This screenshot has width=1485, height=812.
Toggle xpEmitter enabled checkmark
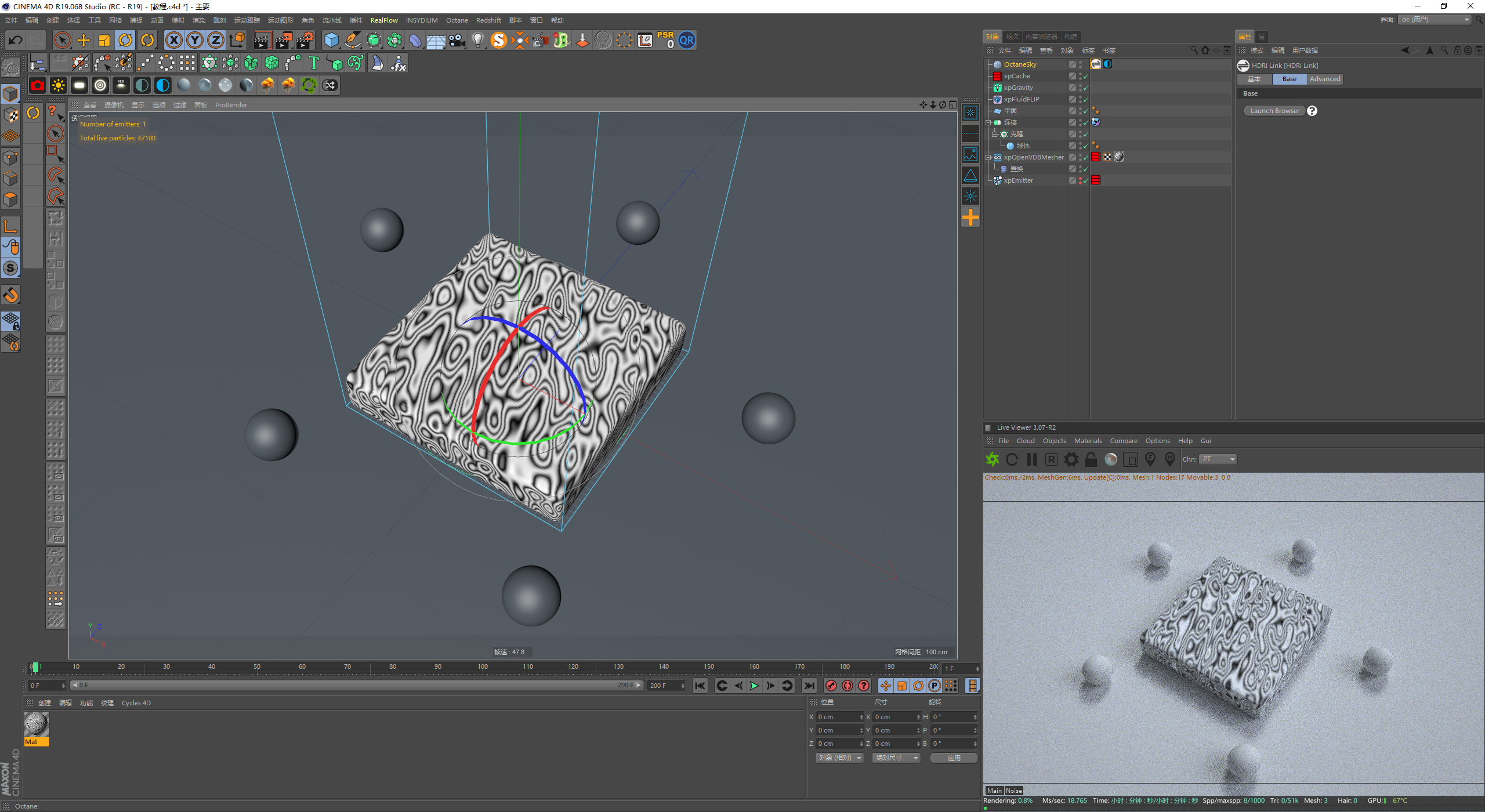(1085, 181)
